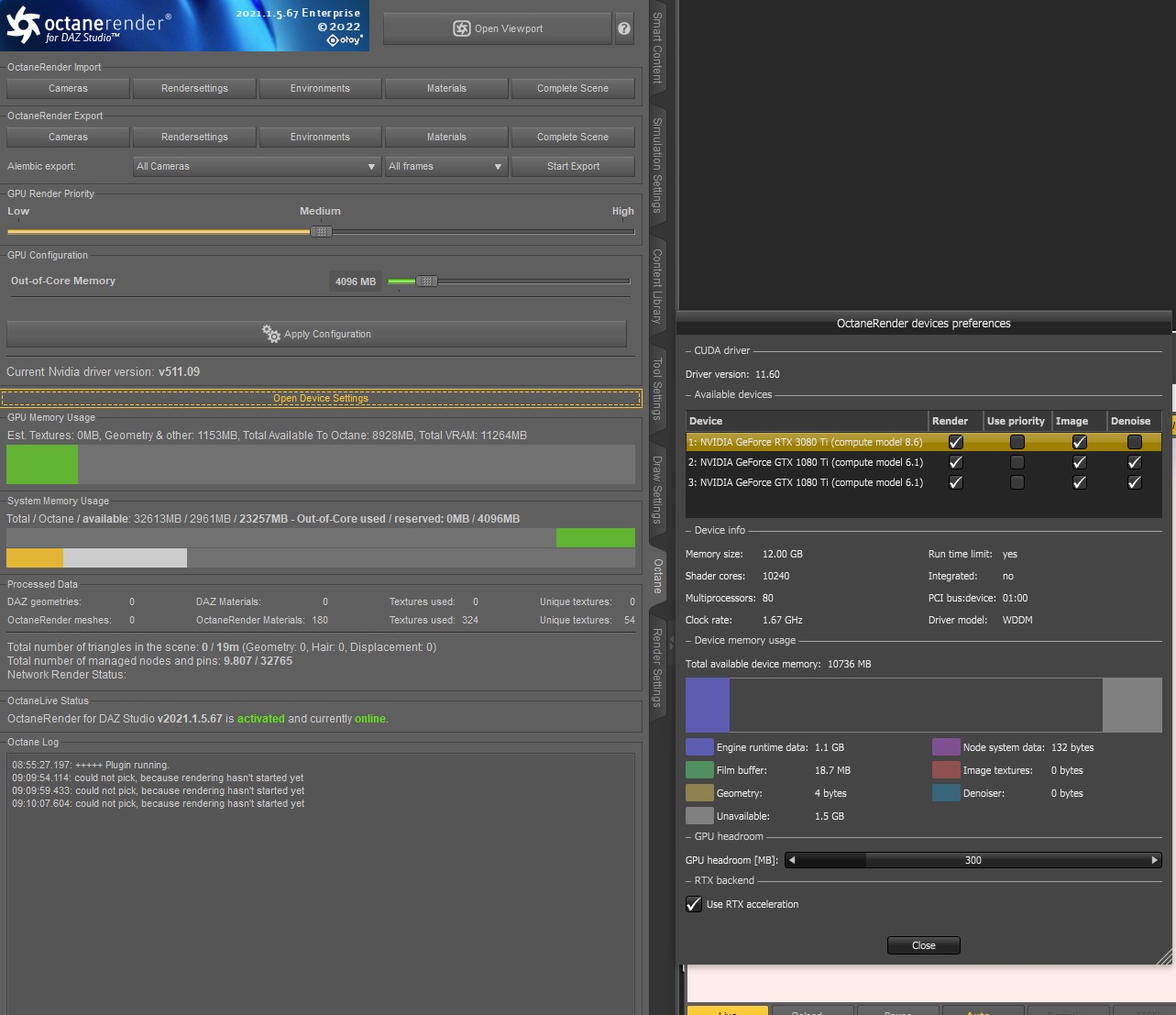
Task: Toggle Render checkbox for device 3 GTX 1080 Ti
Action: (x=955, y=482)
